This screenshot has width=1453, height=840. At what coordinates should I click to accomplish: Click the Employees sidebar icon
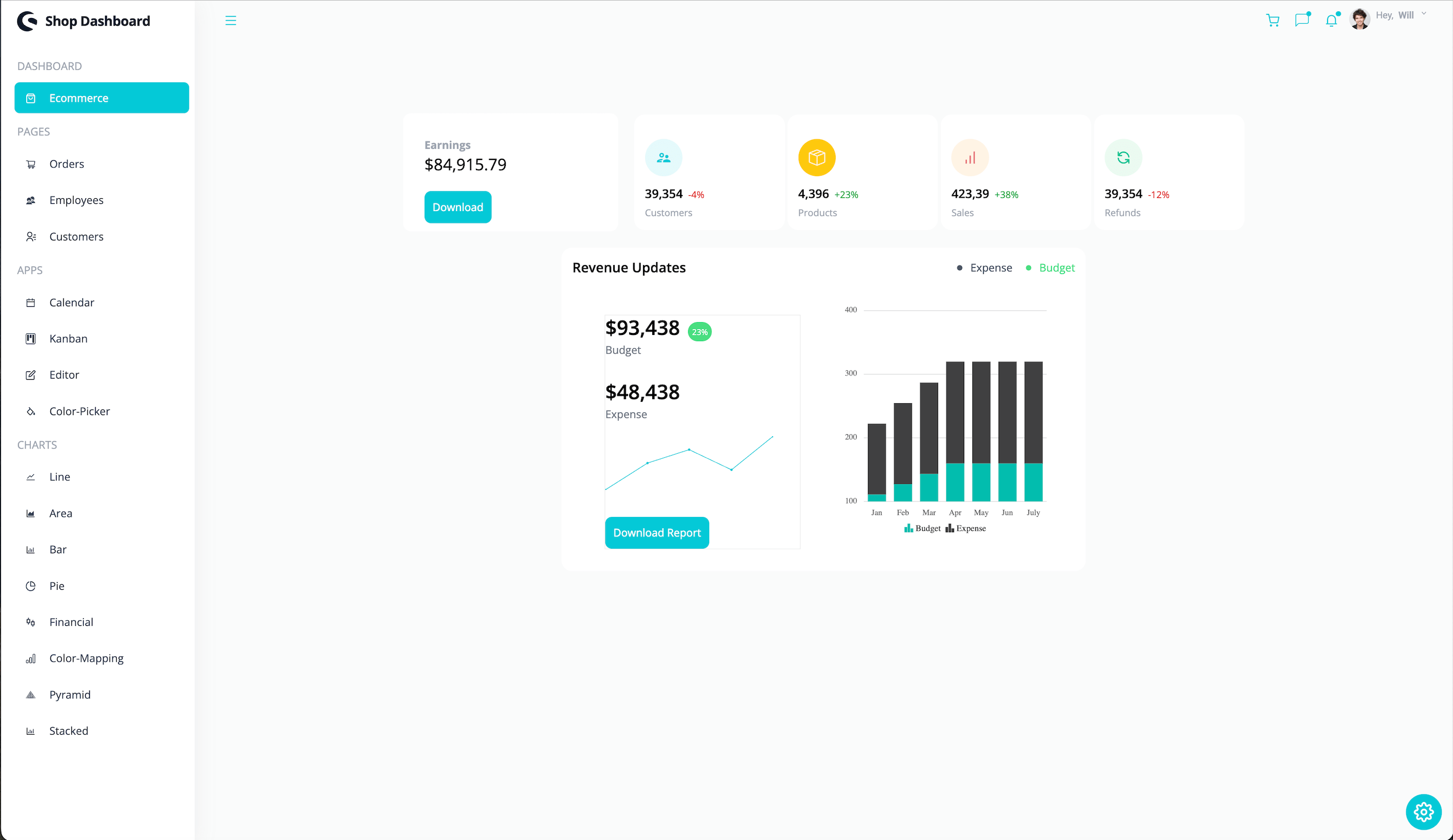(x=31, y=200)
